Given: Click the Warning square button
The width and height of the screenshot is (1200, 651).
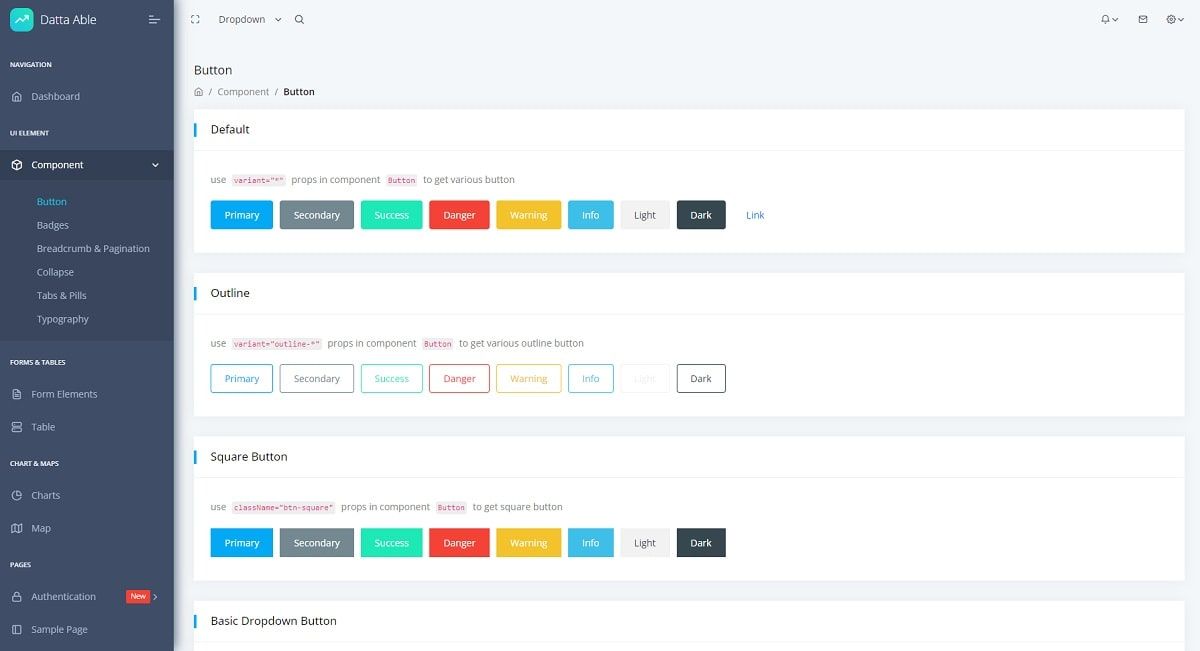Looking at the screenshot, I should coord(528,542).
